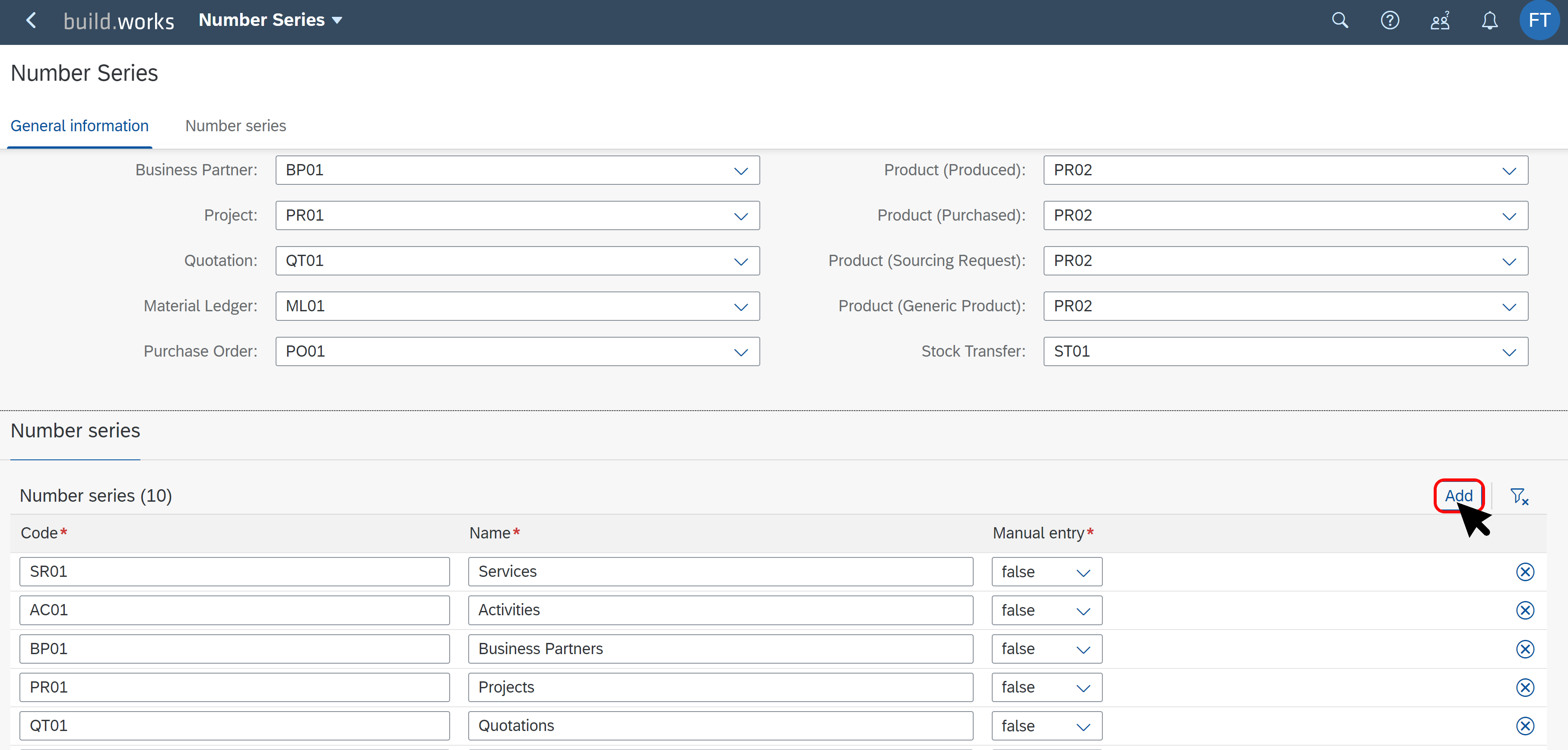Edit the PR01 code field
The image size is (1568, 750).
click(235, 687)
